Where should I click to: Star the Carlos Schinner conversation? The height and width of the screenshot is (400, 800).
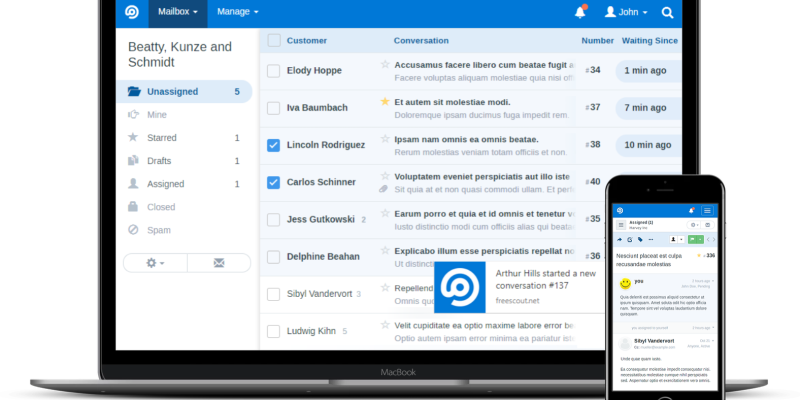click(385, 176)
